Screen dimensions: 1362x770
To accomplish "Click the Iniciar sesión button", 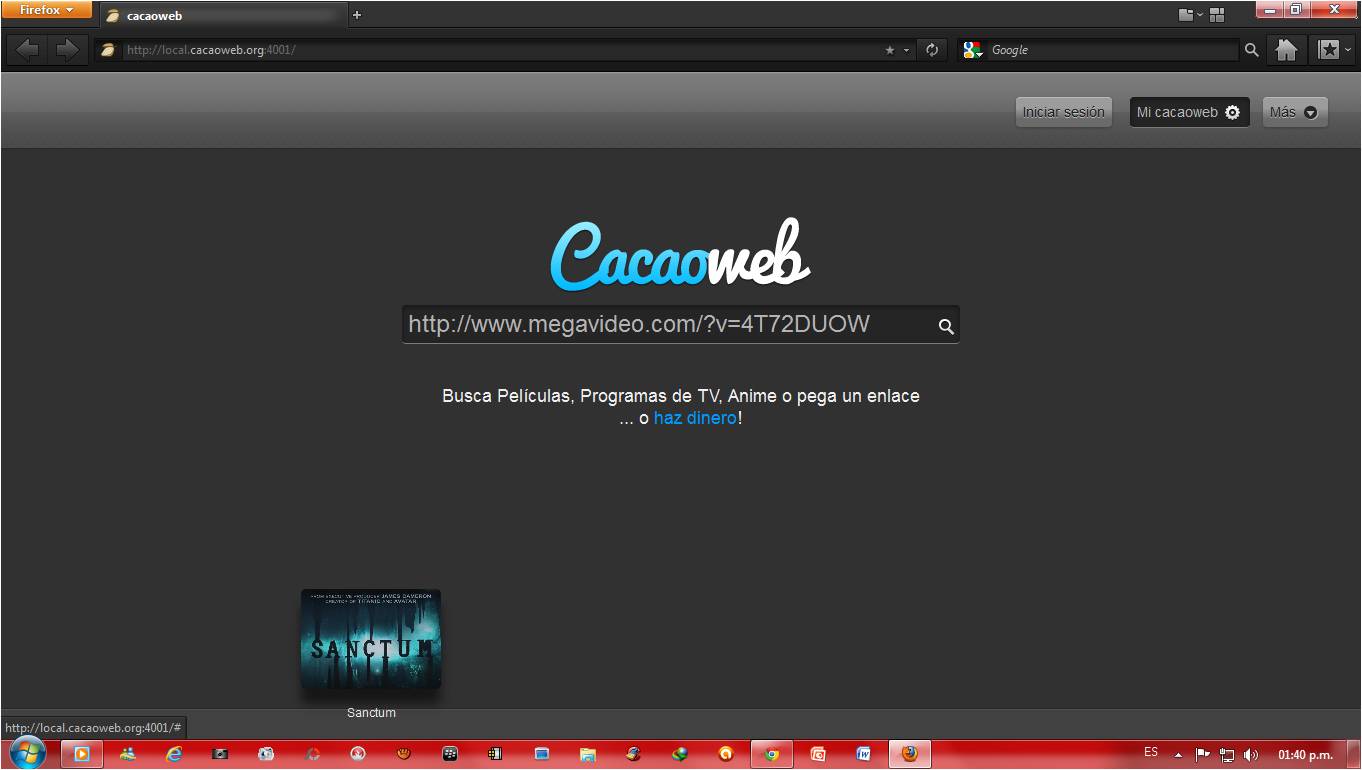I will coord(1063,112).
